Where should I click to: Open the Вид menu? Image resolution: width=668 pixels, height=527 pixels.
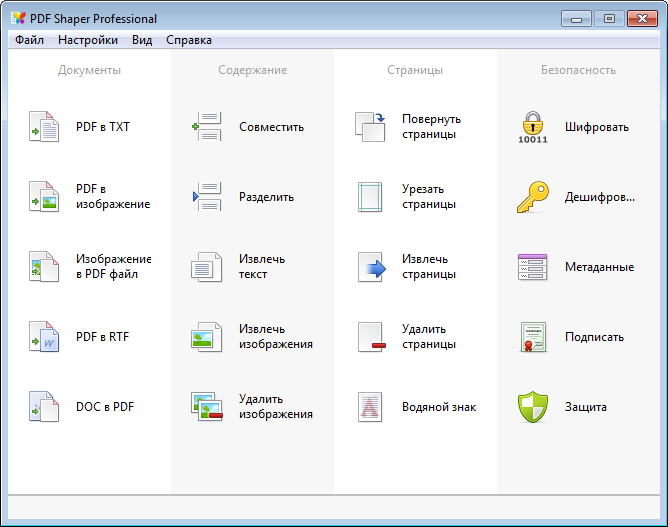tap(142, 40)
